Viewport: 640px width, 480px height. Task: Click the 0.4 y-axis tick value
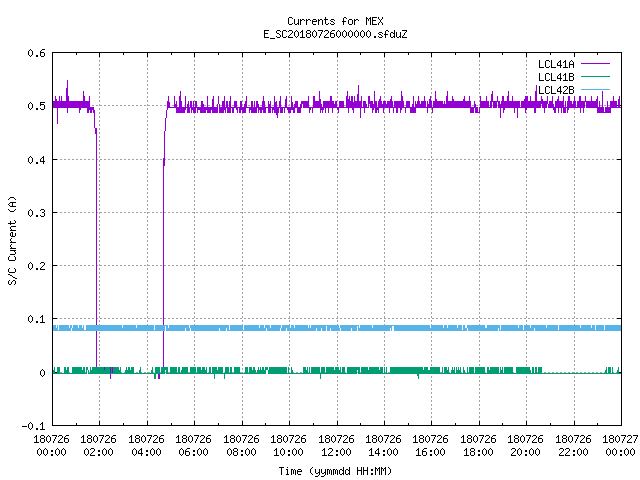[x=36, y=160]
